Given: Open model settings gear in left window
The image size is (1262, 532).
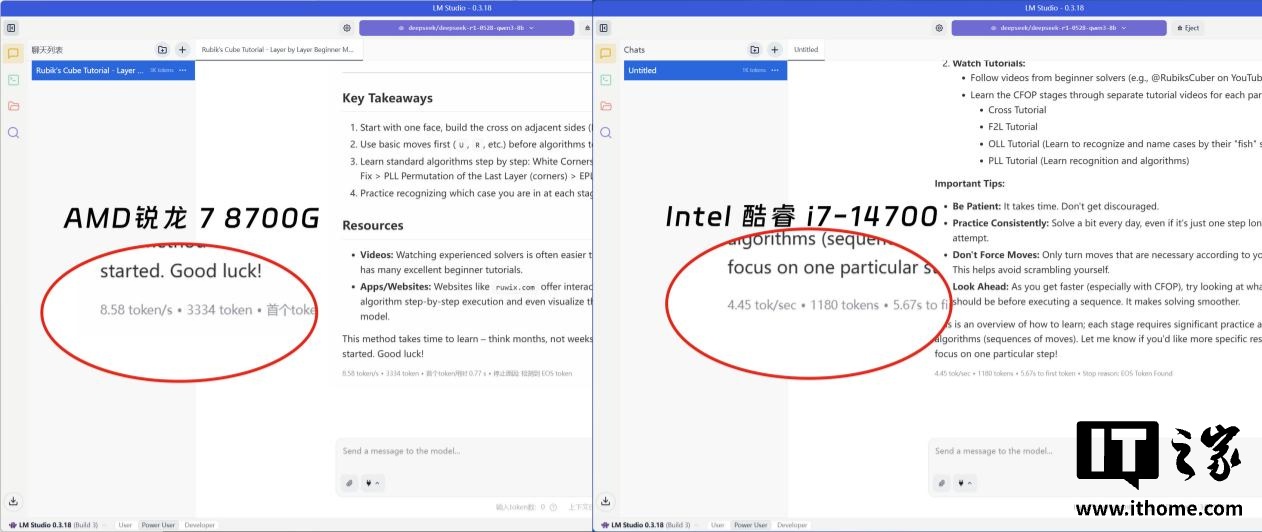Looking at the screenshot, I should tap(347, 28).
